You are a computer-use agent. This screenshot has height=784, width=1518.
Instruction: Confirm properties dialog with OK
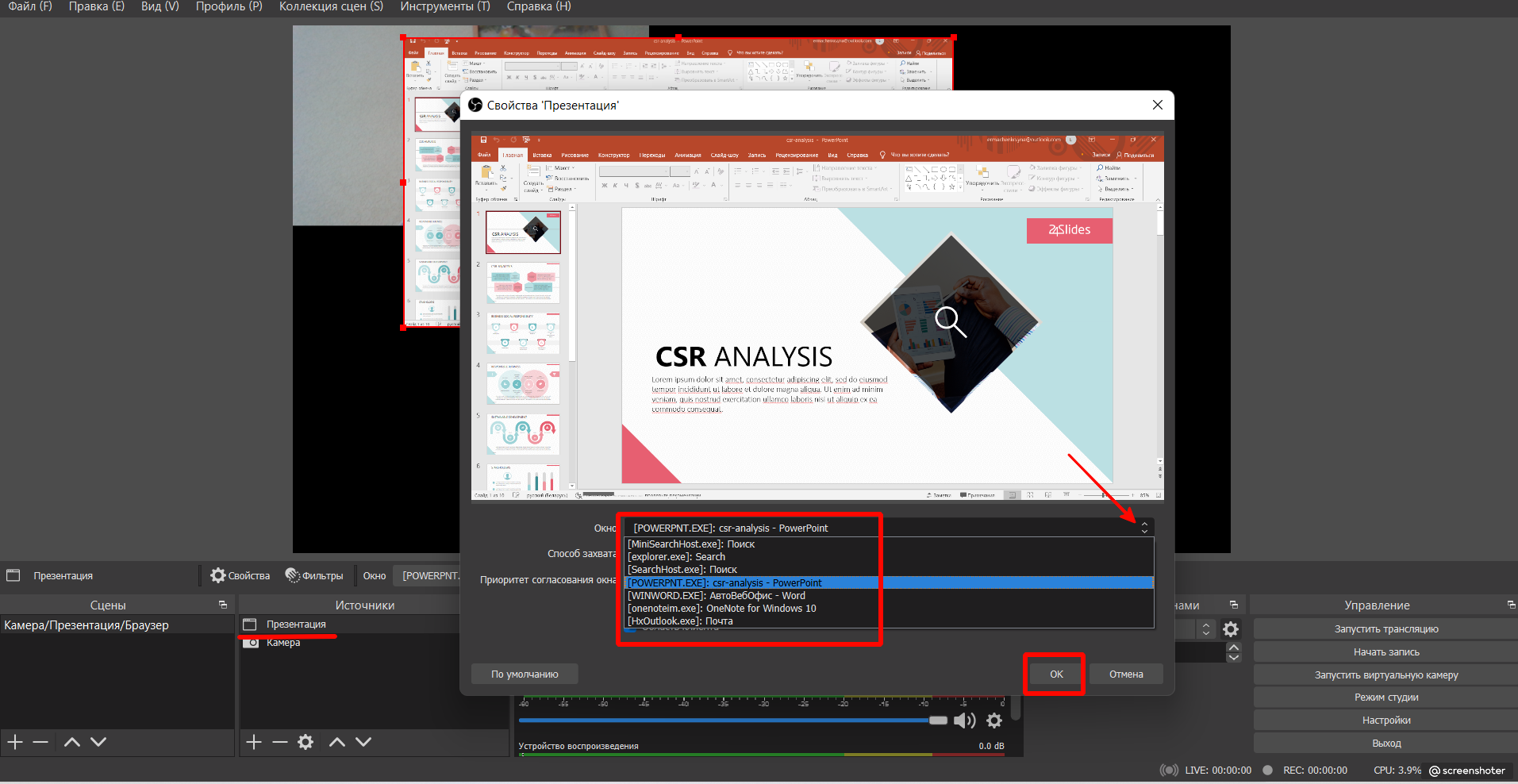(x=1056, y=674)
